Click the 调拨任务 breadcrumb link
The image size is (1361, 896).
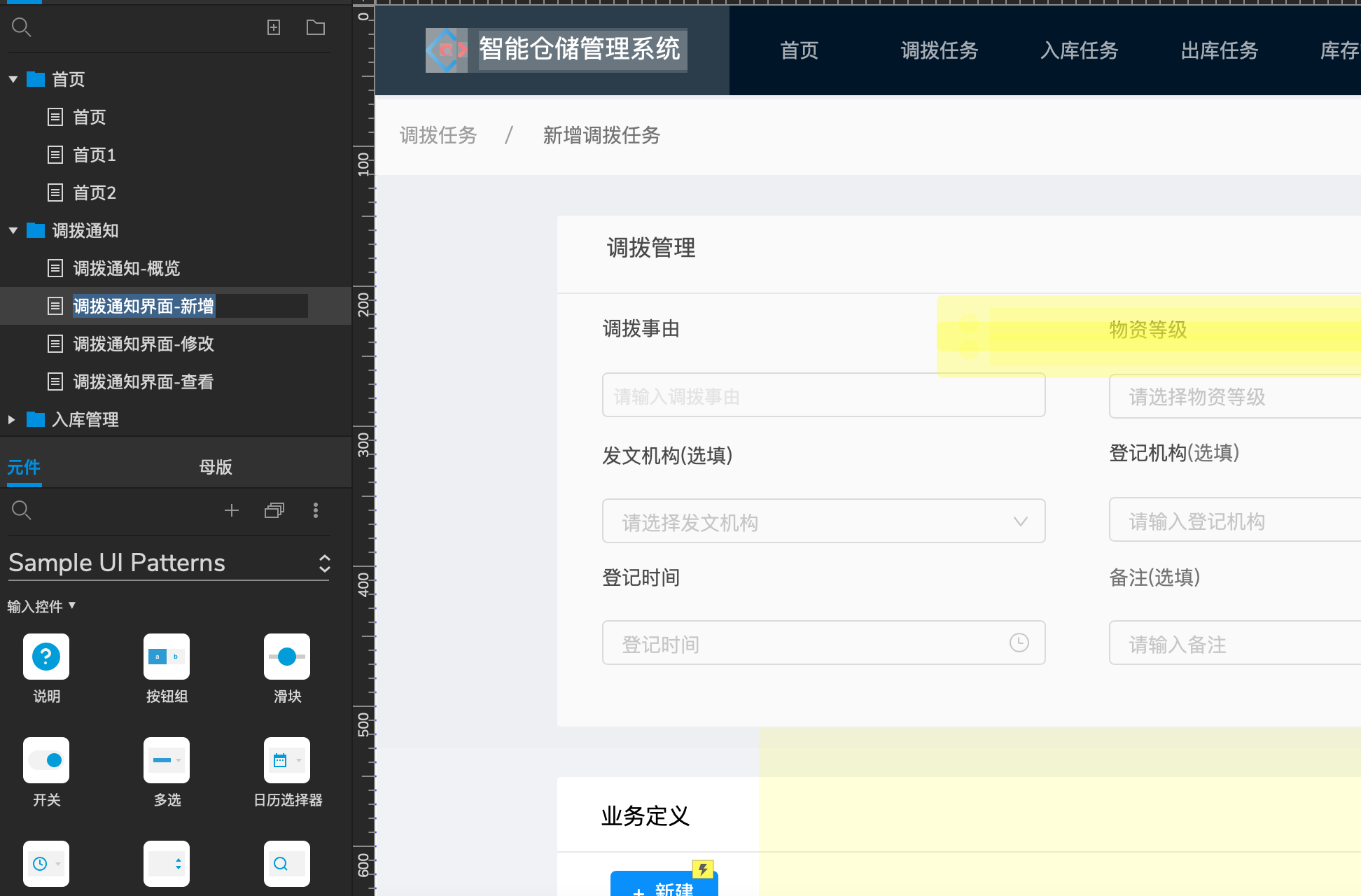(438, 135)
